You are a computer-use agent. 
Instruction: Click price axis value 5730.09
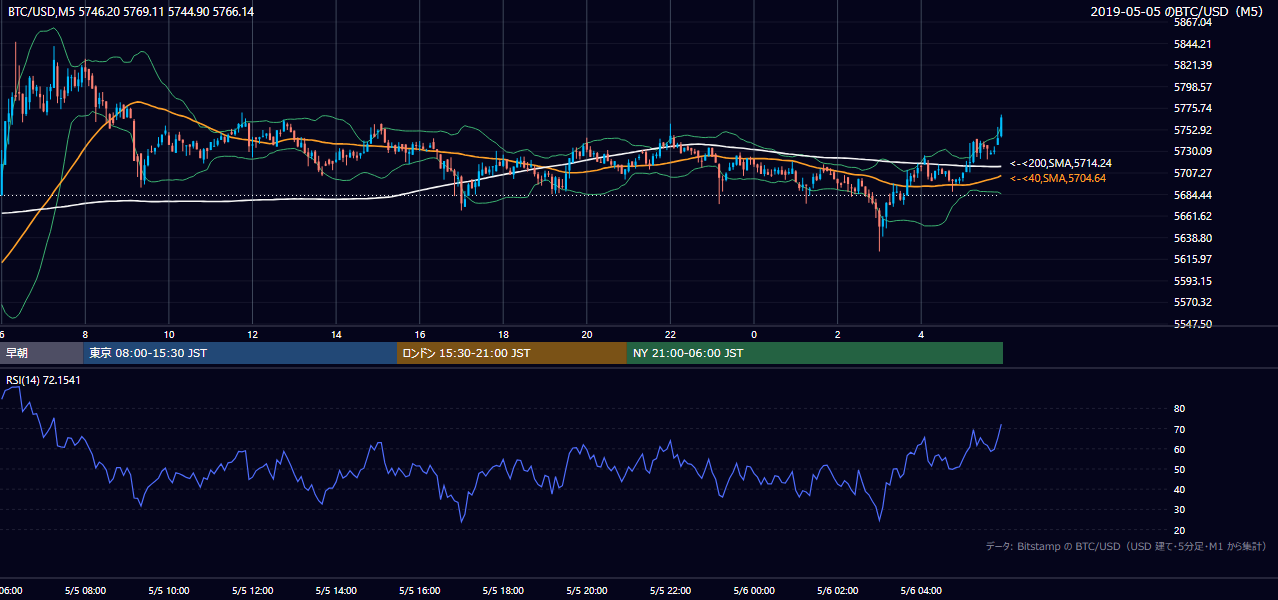pyautogui.click(x=1192, y=151)
